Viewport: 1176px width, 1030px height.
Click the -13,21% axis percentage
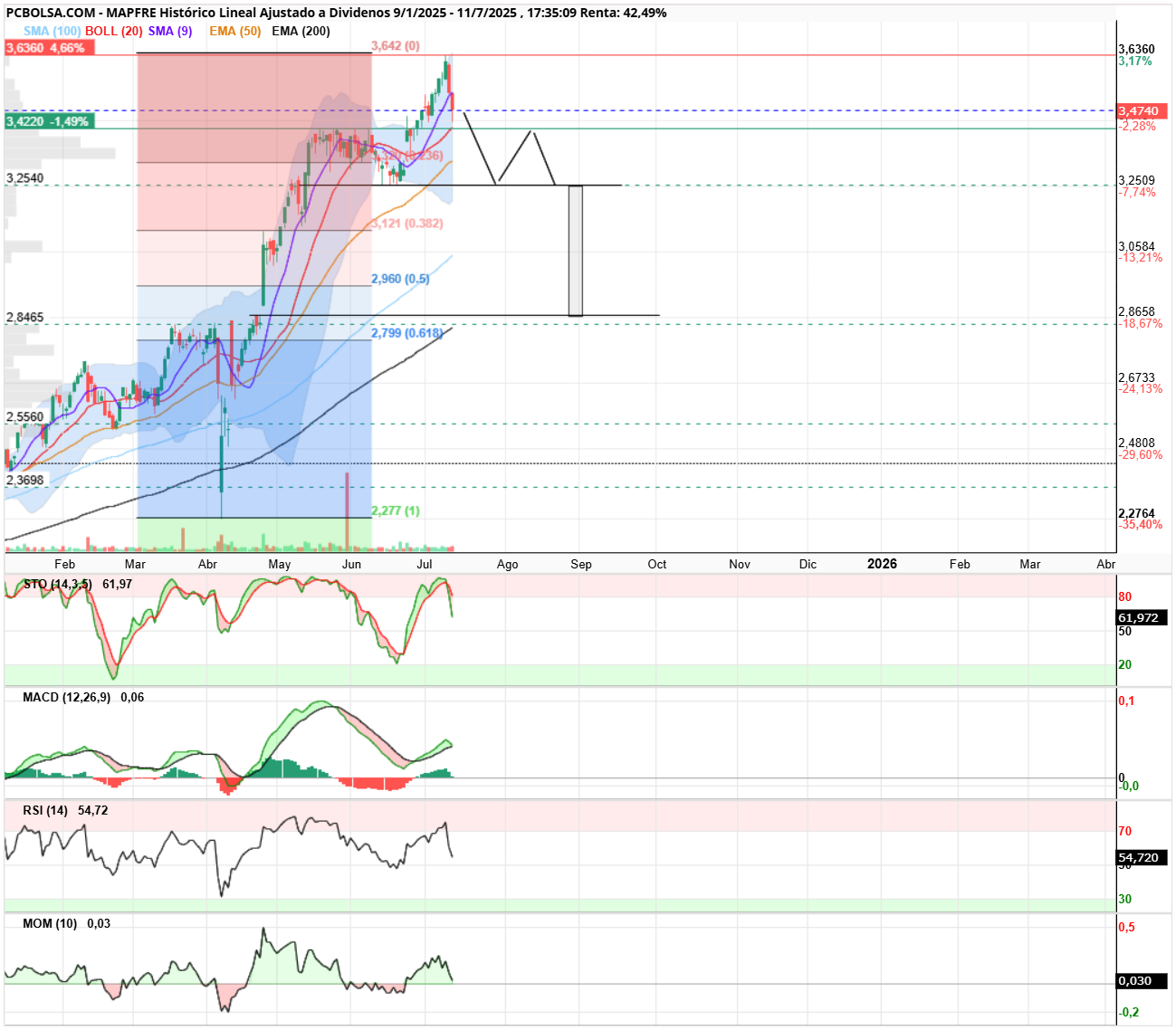coord(1141,258)
